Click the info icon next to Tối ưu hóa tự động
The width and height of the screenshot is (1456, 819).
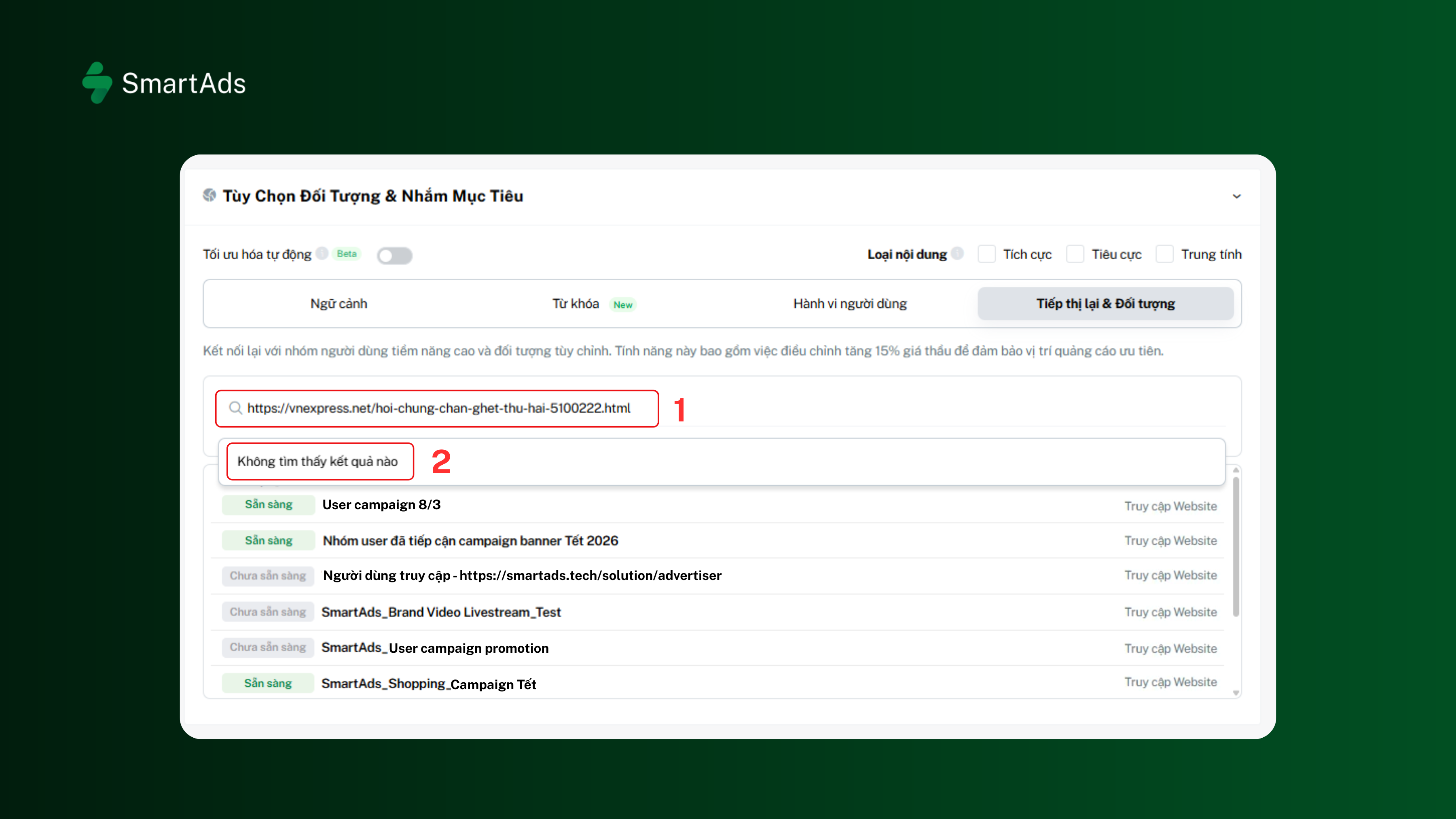coord(322,253)
